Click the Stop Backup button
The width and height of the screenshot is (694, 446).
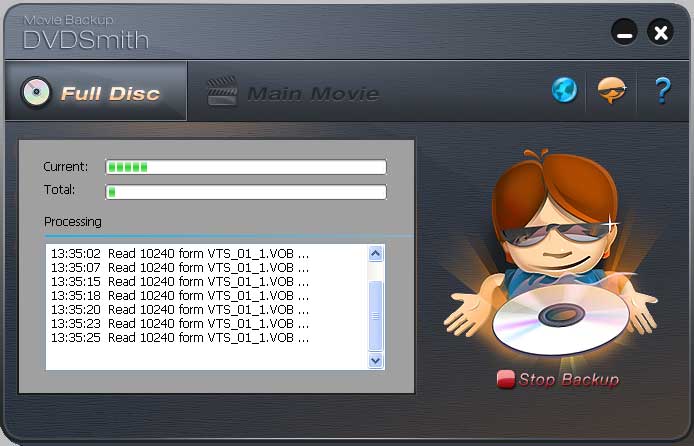(558, 379)
